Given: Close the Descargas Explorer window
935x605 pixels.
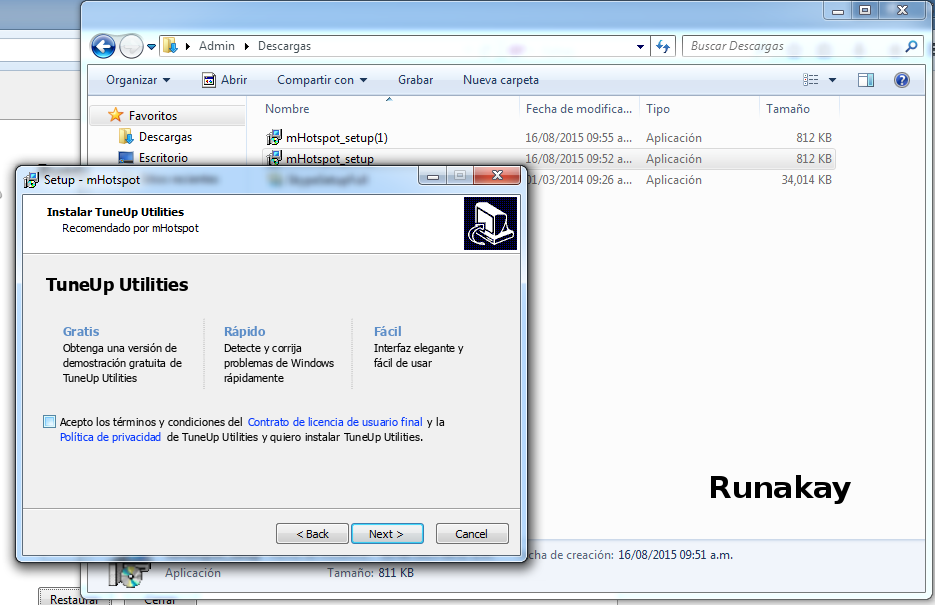Looking at the screenshot, I should pos(902,10).
